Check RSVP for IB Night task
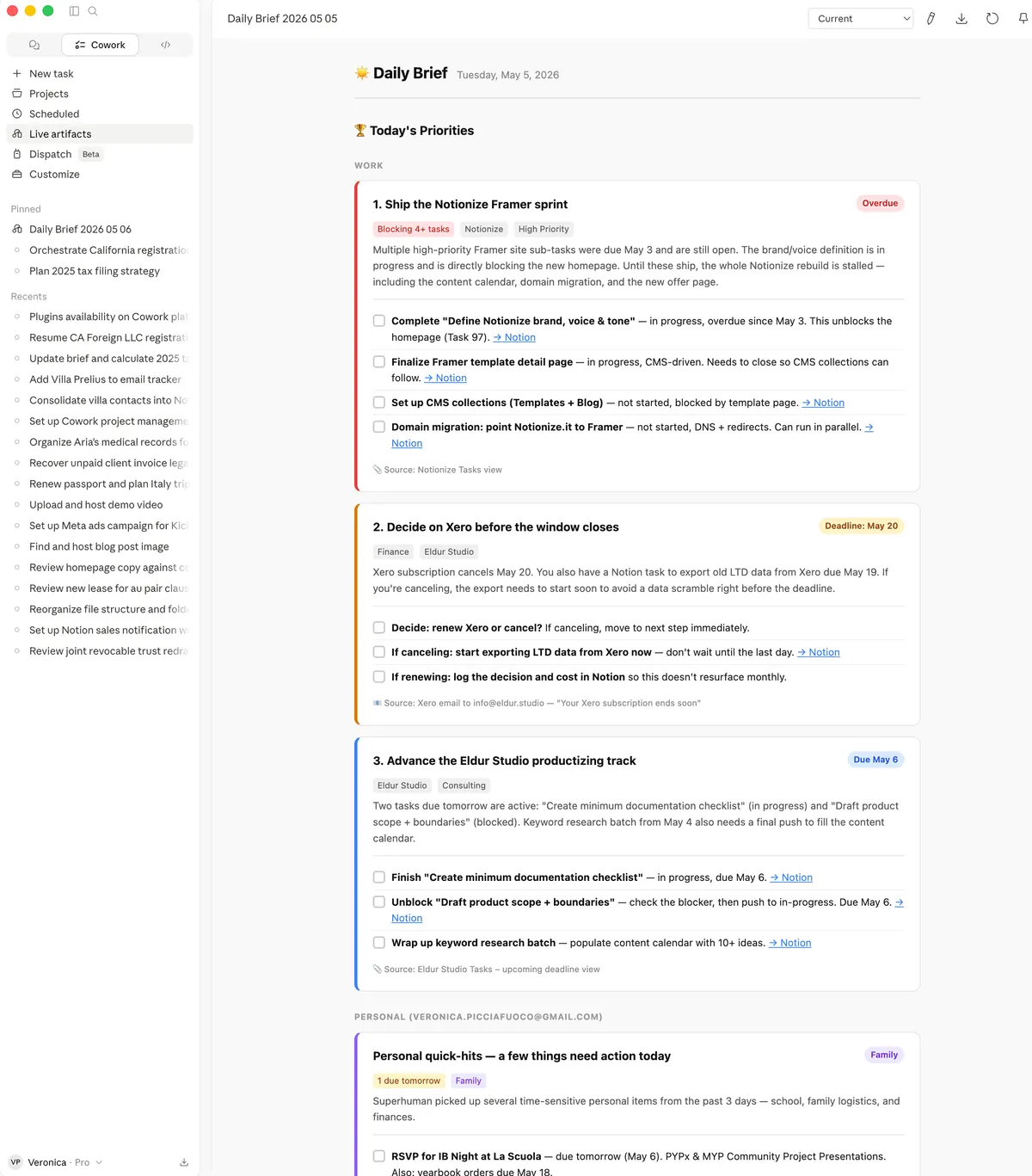The width and height of the screenshot is (1032, 1176). [379, 1156]
